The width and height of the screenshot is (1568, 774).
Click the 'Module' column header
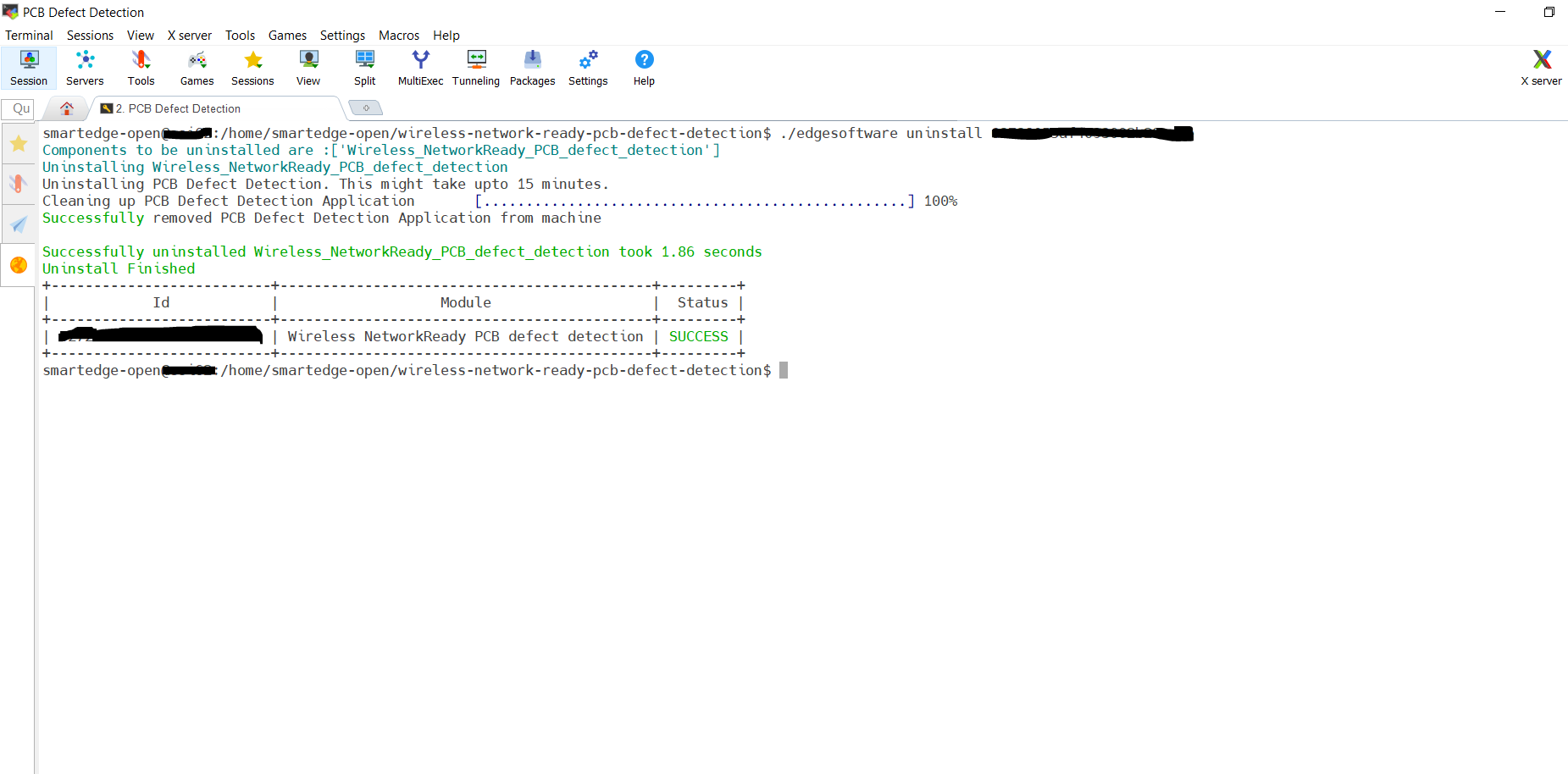tap(466, 302)
